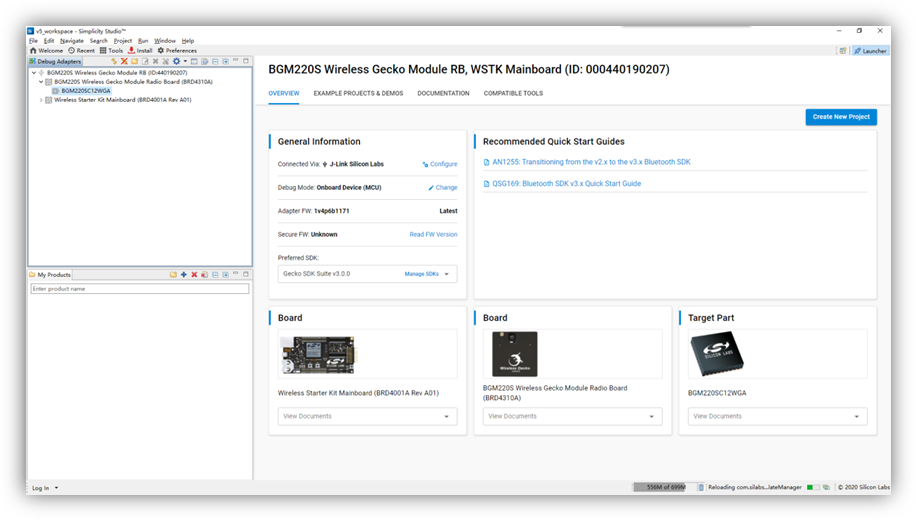Open the Welcome home view
916x520 pixels.
(x=46, y=51)
